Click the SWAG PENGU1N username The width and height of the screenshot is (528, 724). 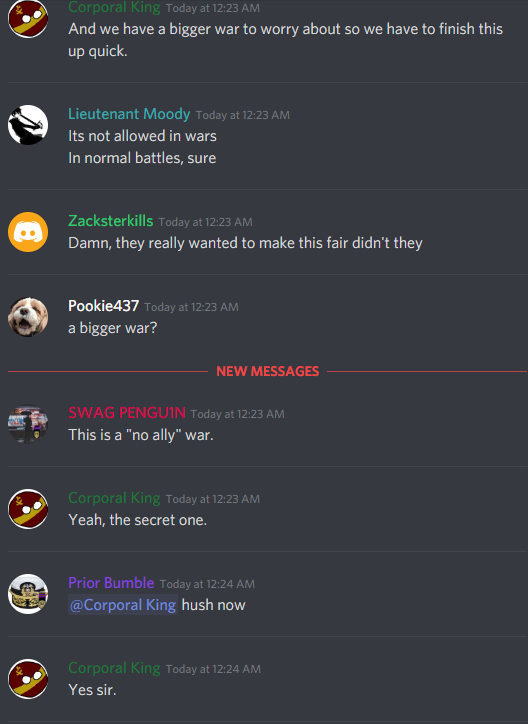(x=127, y=413)
